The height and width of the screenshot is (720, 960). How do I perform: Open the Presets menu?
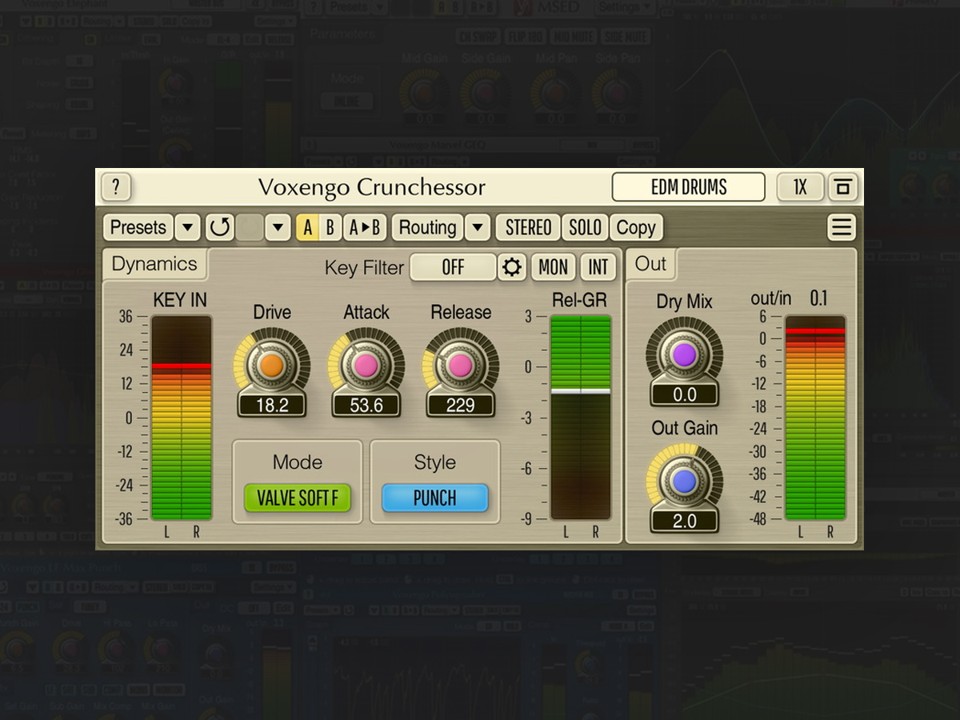138,227
